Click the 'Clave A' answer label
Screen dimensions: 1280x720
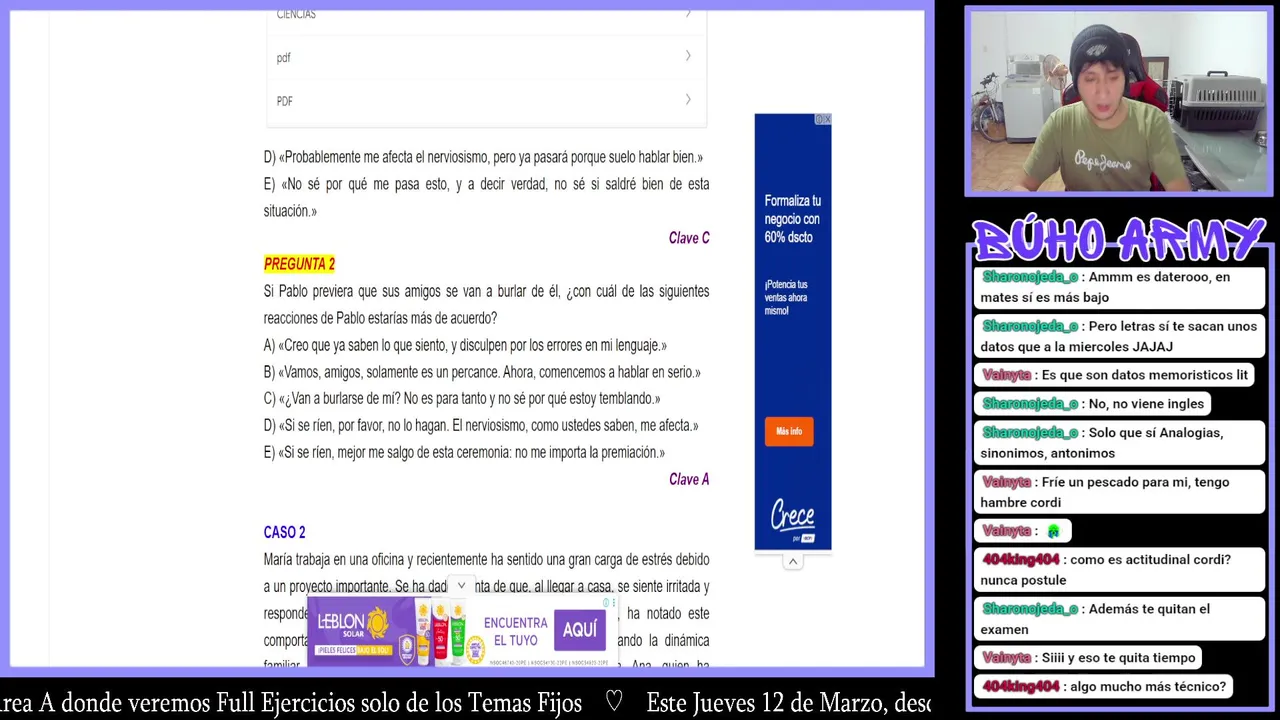(x=689, y=479)
